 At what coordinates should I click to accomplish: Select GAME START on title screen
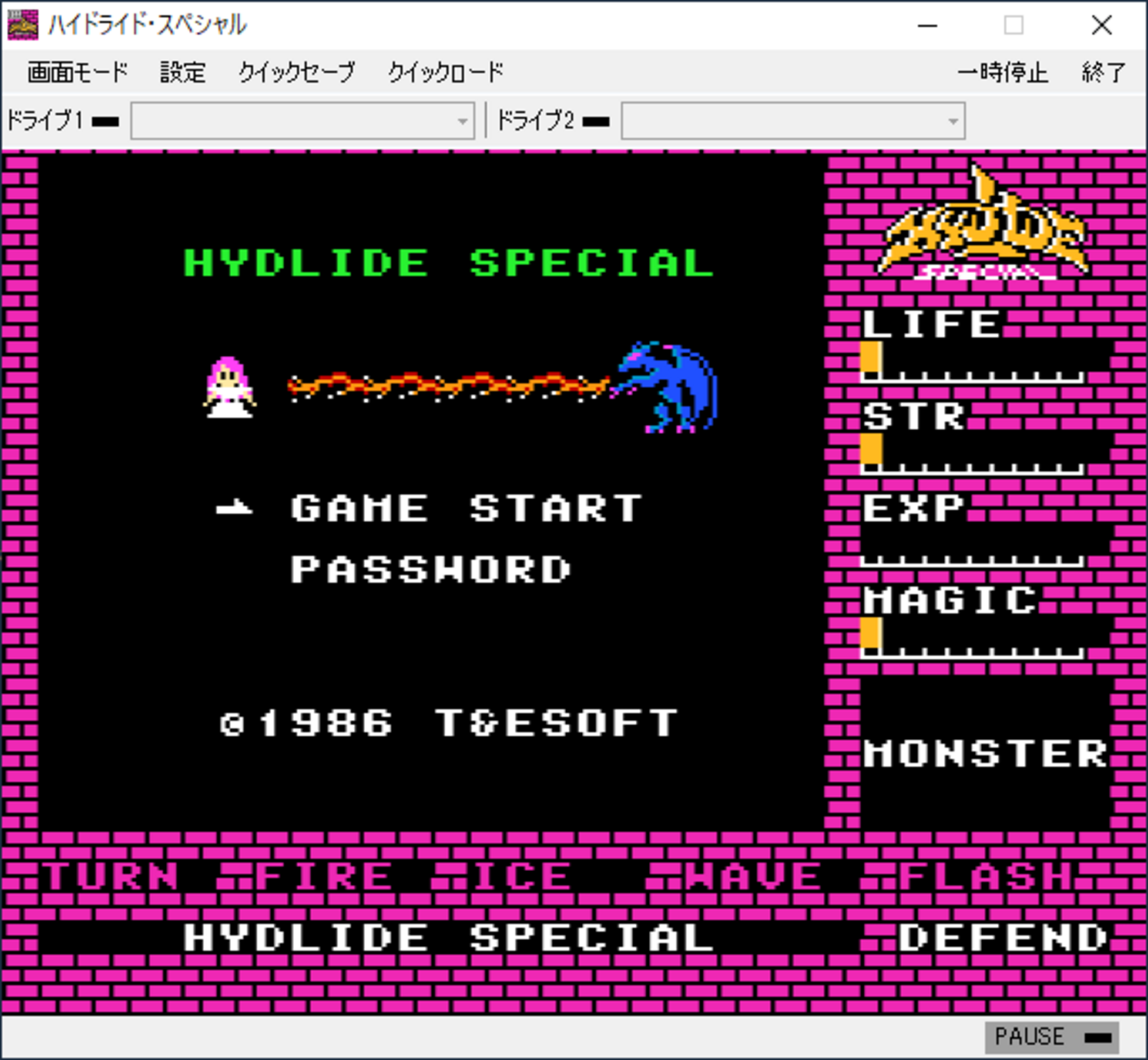[x=466, y=509]
